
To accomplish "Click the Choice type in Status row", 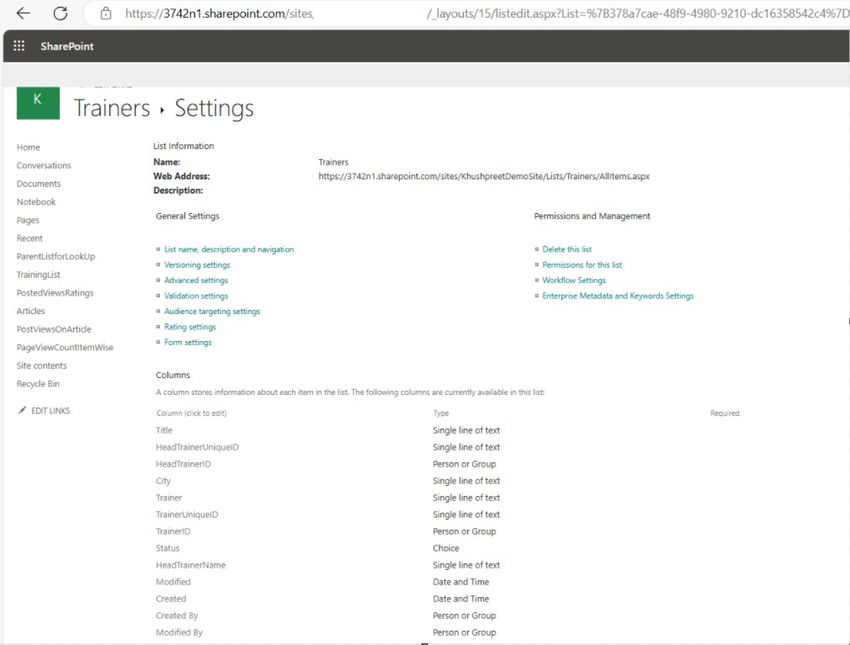I will coord(446,548).
